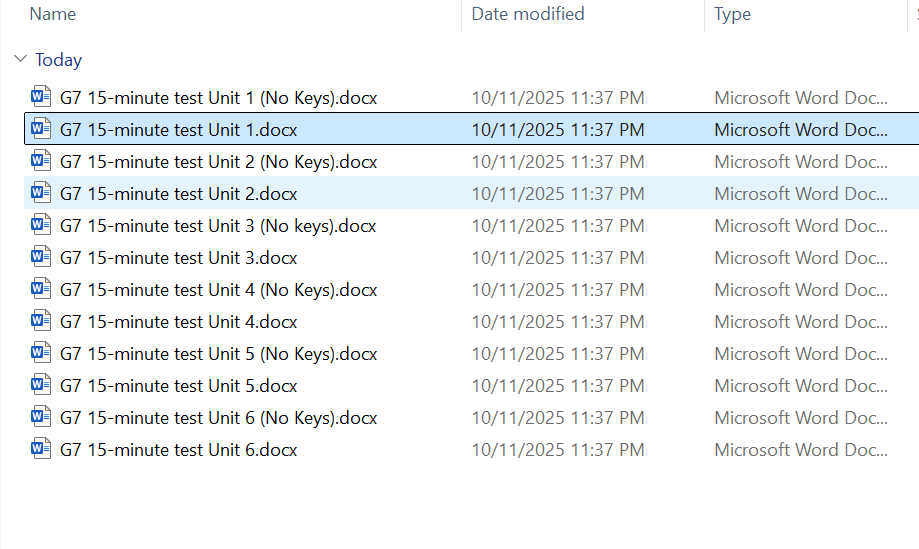Viewport: 919px width, 549px height.
Task: Click Word icon of Unit 5 (No Keys) file
Action: [41, 354]
